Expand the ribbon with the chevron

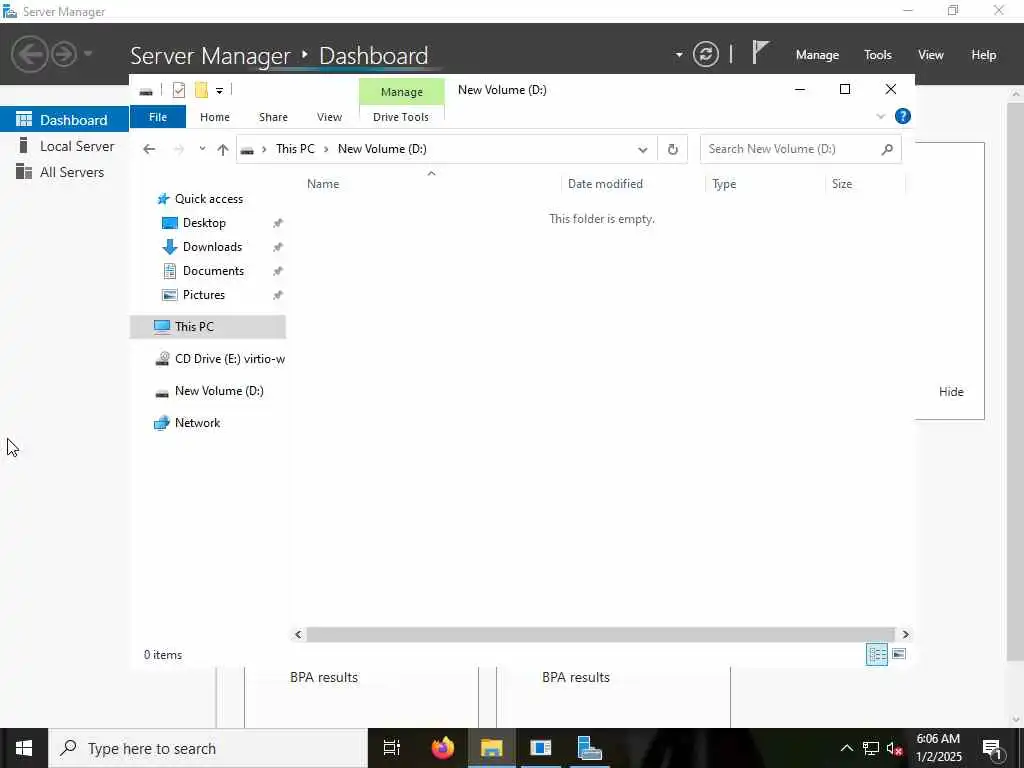[880, 117]
